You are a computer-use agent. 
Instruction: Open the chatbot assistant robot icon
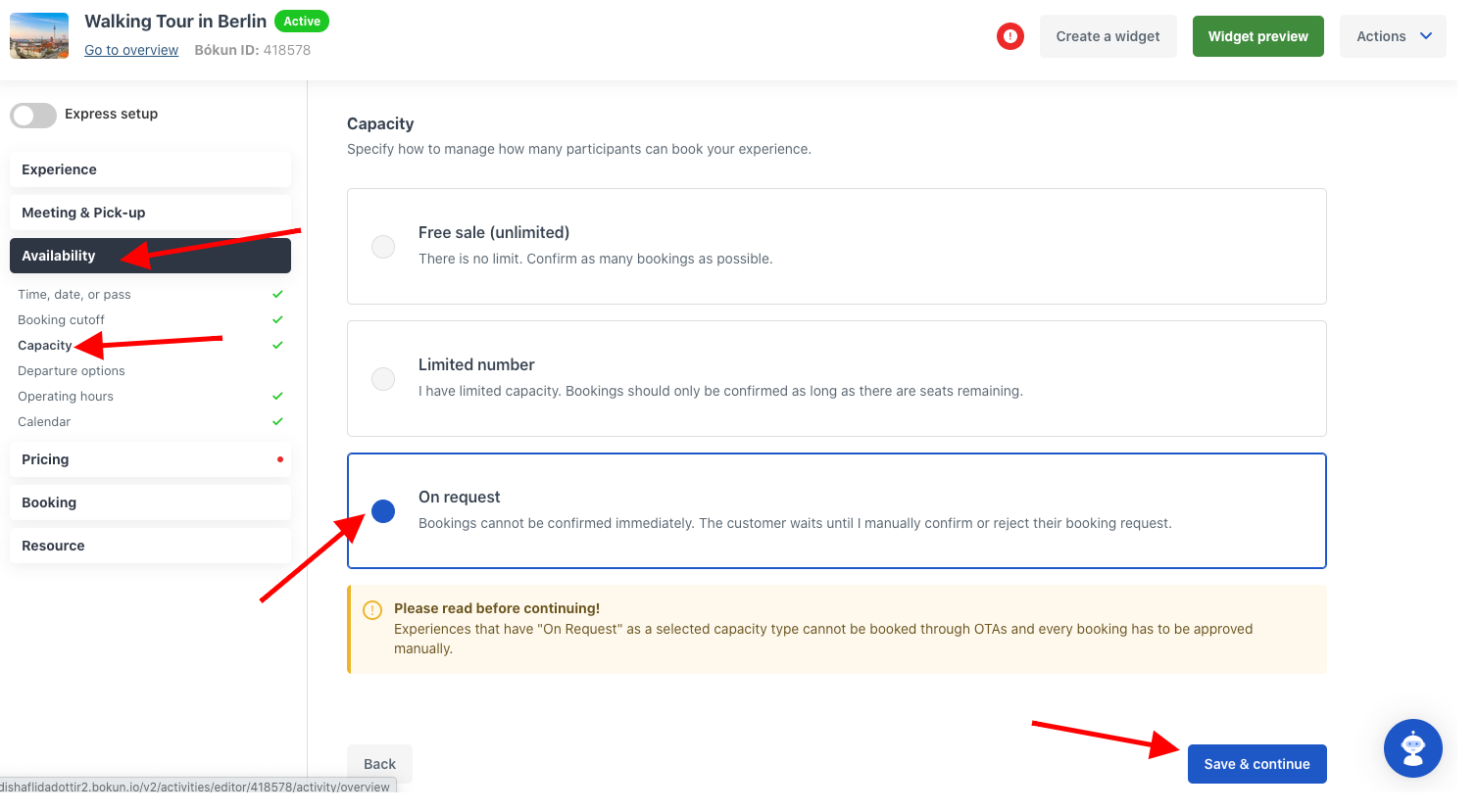tap(1412, 748)
